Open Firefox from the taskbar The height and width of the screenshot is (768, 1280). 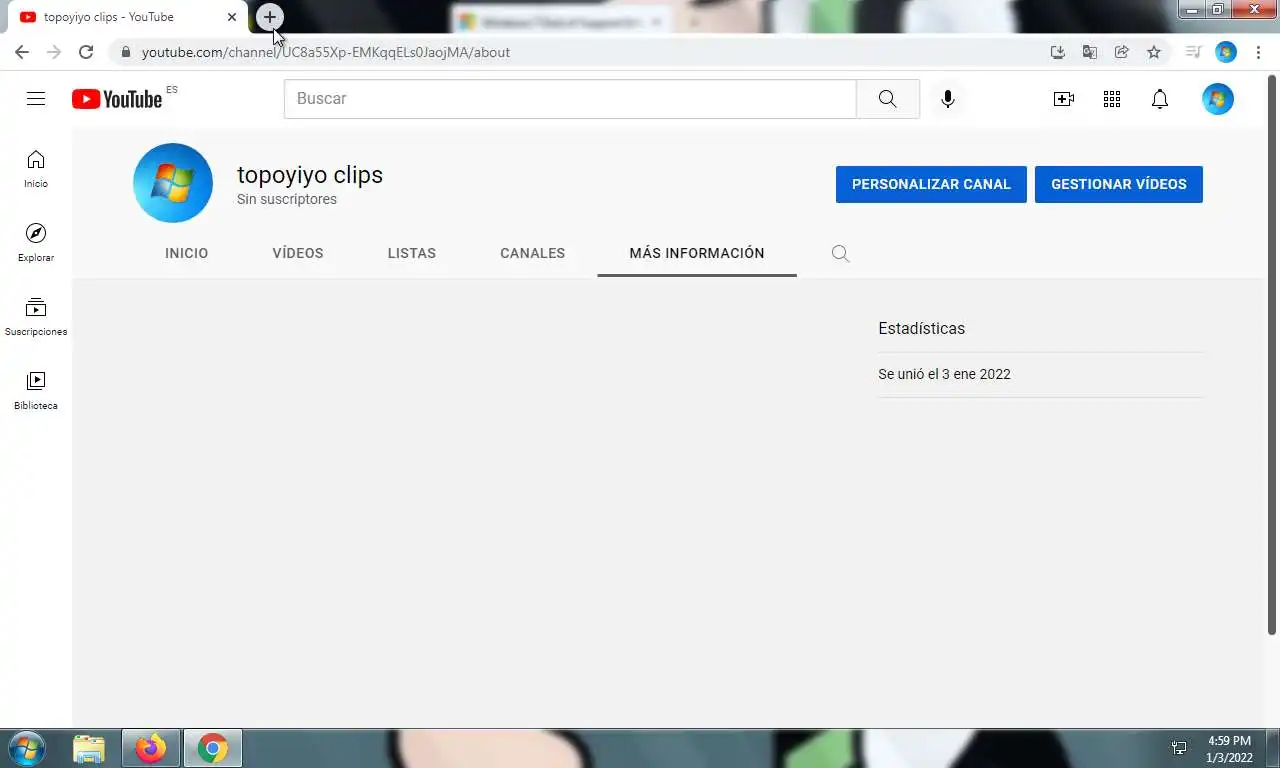(x=151, y=748)
